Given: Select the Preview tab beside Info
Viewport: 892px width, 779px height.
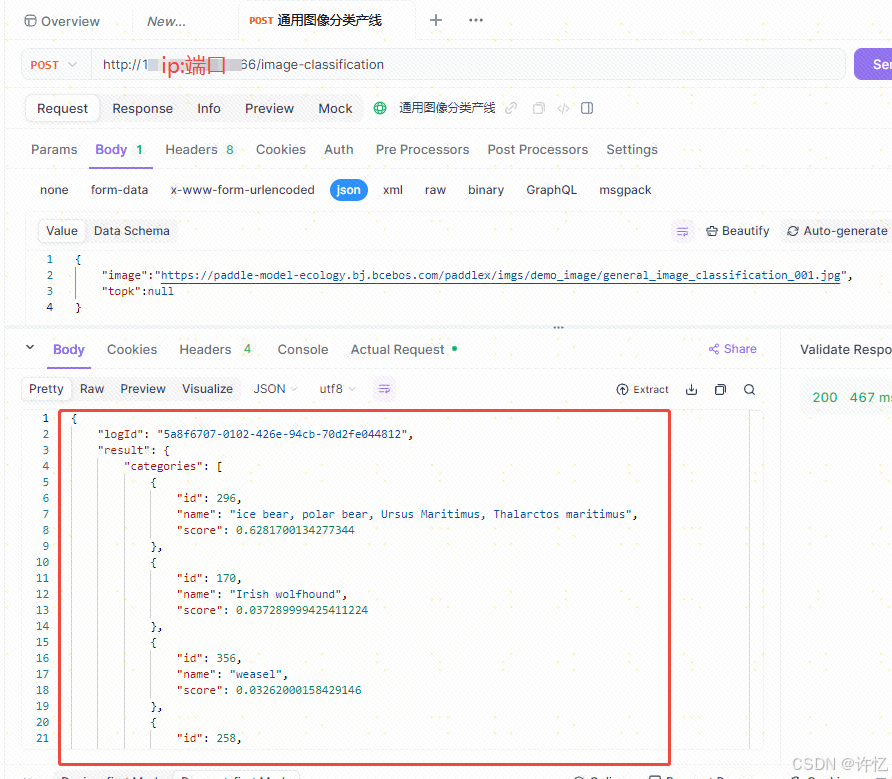Looking at the screenshot, I should (x=269, y=108).
